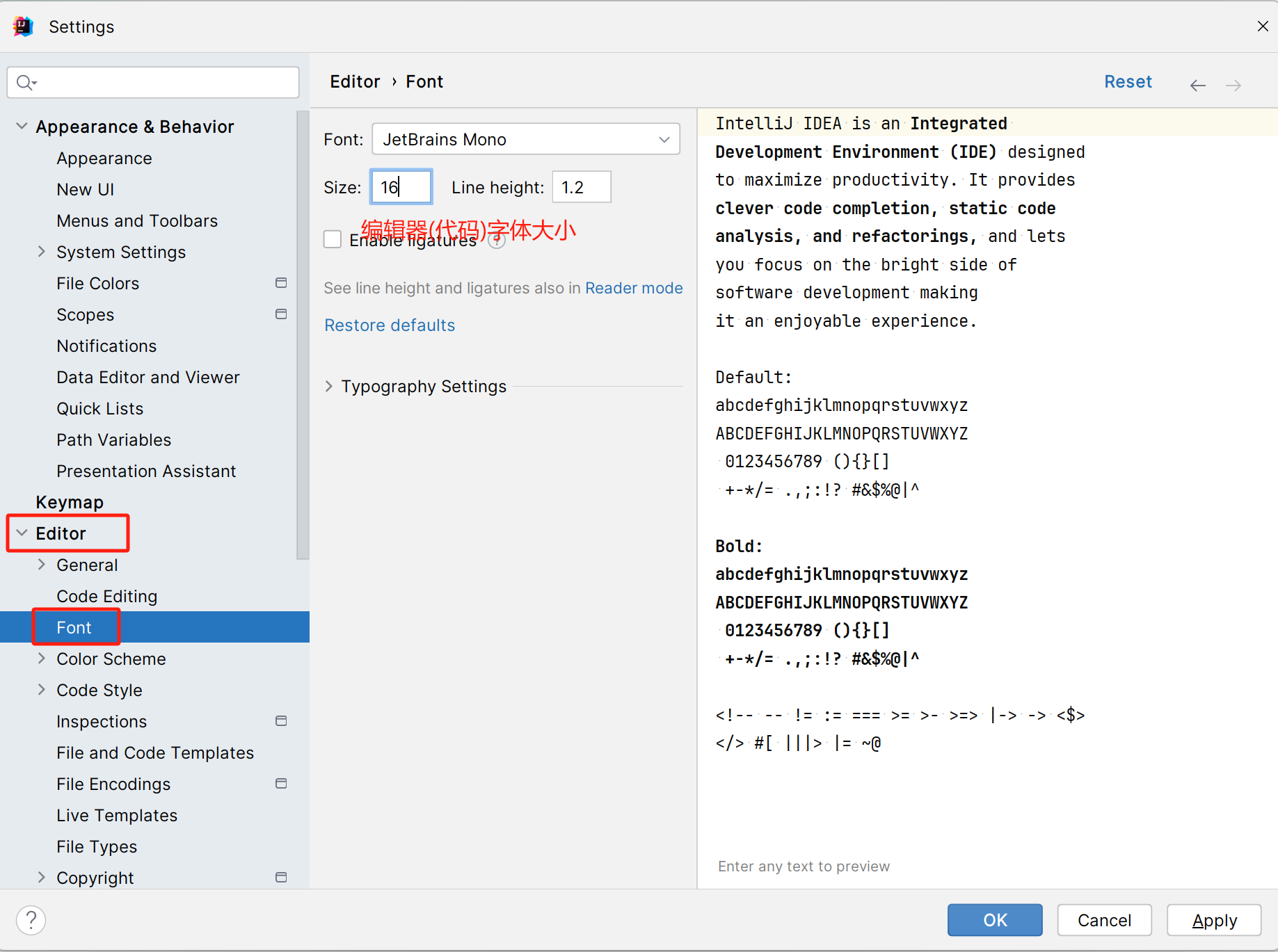Expand Code Style node

[42, 689]
